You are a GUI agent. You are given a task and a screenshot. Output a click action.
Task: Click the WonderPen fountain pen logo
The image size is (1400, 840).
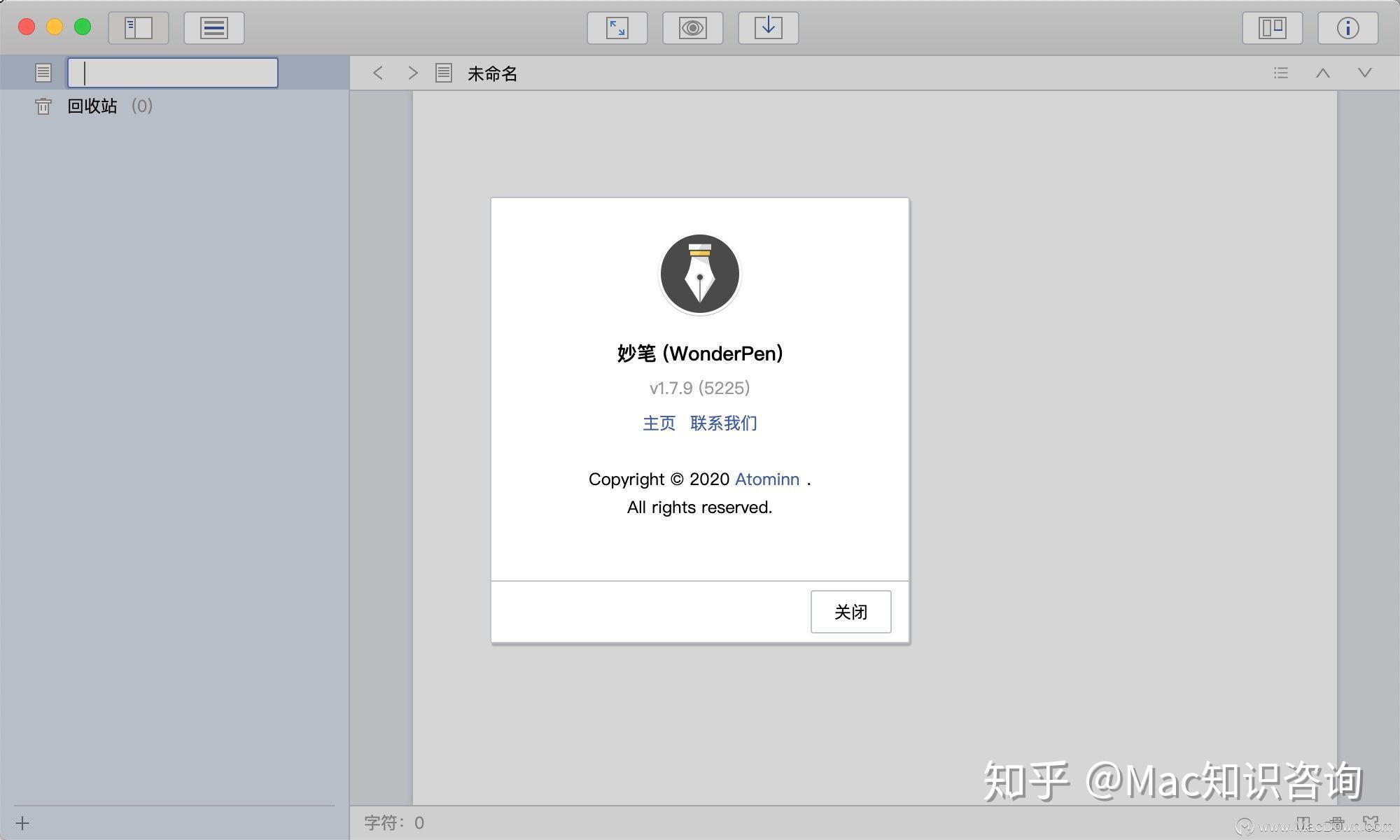pos(700,274)
